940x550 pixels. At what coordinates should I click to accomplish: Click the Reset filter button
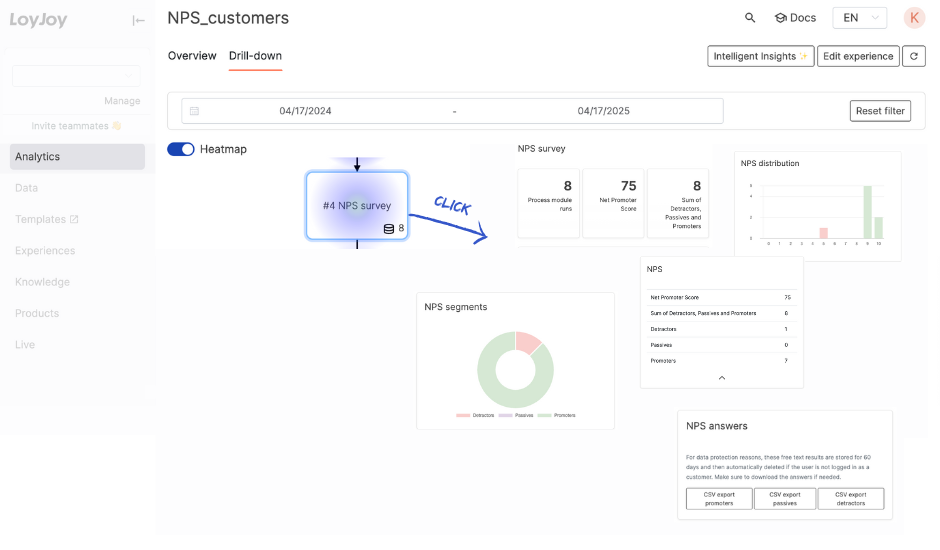coord(880,111)
